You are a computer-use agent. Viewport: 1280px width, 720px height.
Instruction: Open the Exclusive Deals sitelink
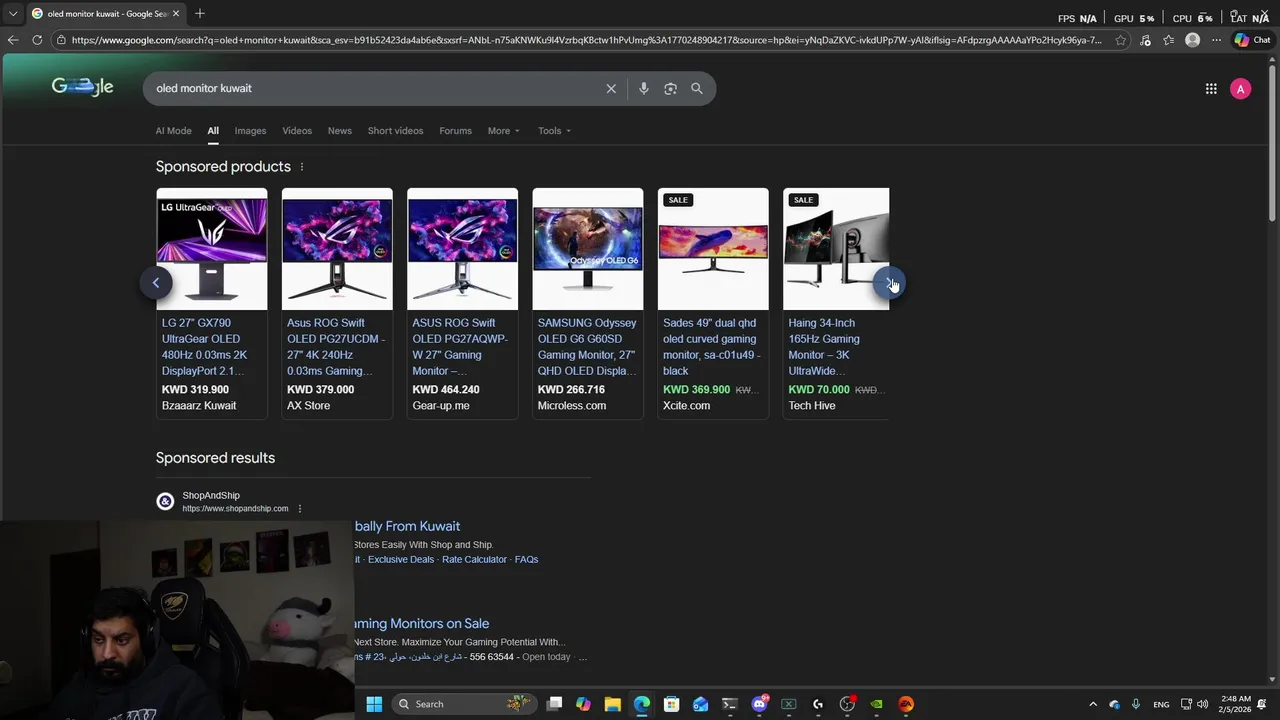[x=401, y=560]
